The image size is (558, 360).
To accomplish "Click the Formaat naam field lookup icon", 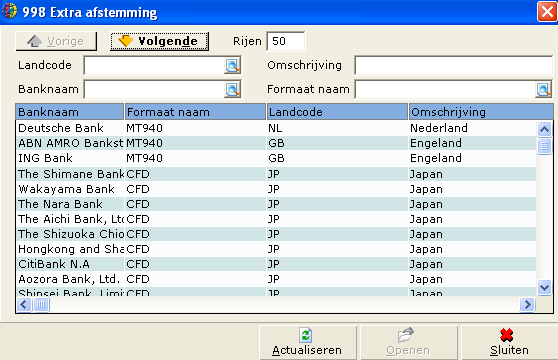I will [543, 89].
